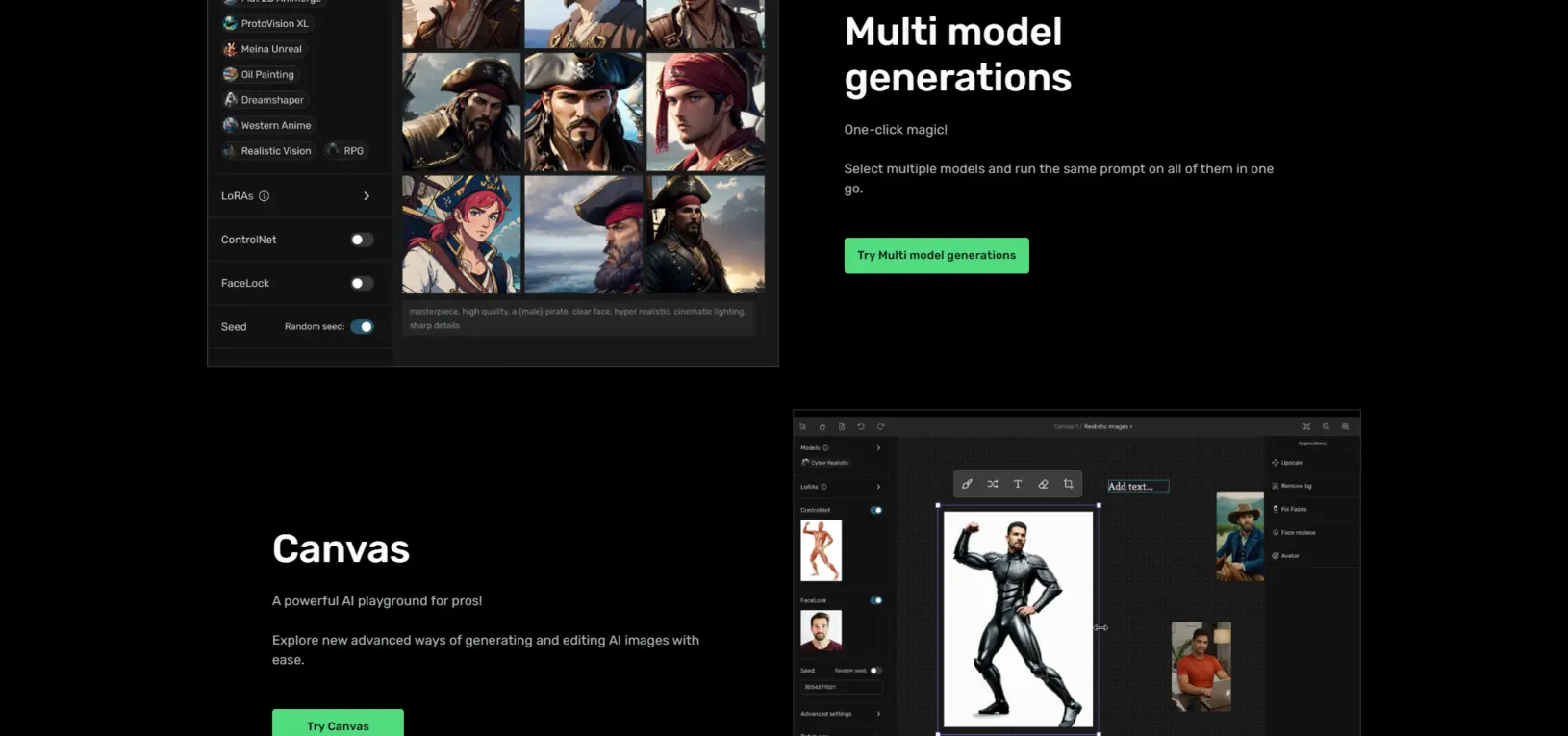
Task: Click the Realistic images breadcrumb in canvas header
Action: click(x=1108, y=426)
